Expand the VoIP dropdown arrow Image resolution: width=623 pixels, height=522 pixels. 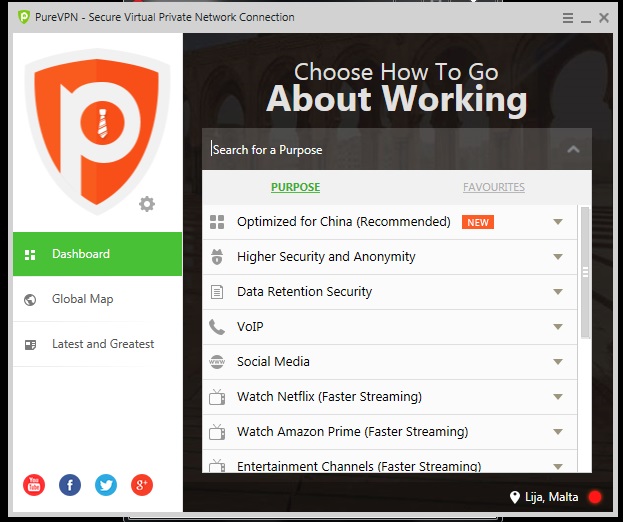point(558,327)
